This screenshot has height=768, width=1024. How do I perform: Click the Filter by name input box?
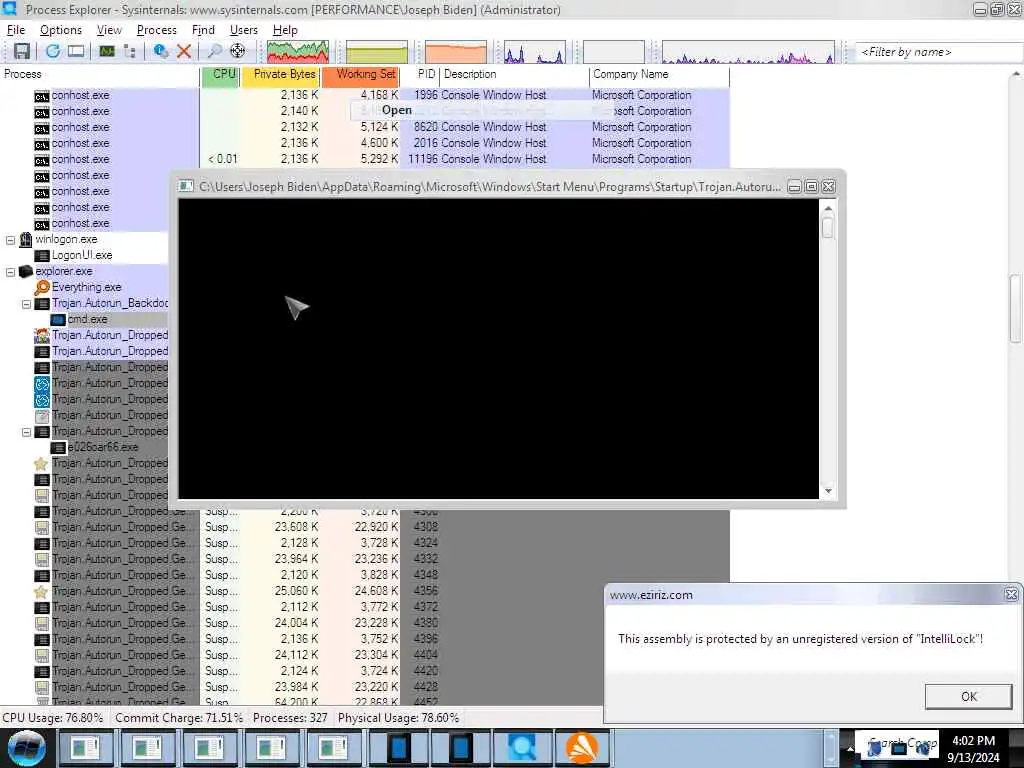(939, 52)
